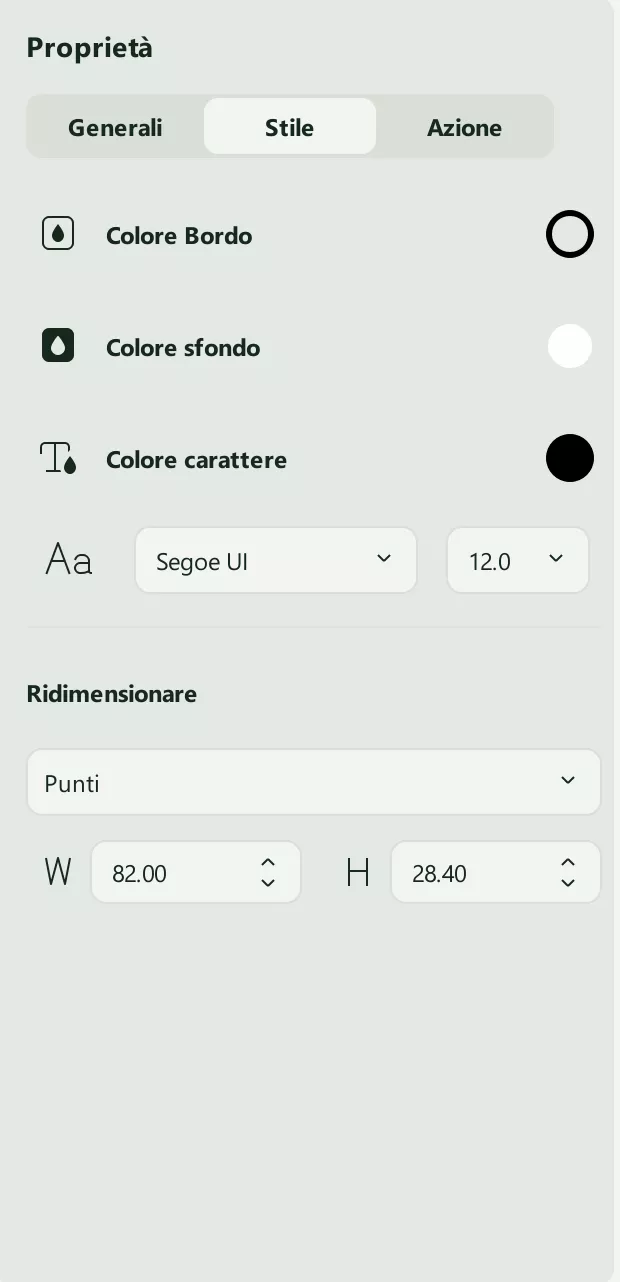Open the Segoe UI font dropdown
This screenshot has height=1282, width=620.
[276, 560]
